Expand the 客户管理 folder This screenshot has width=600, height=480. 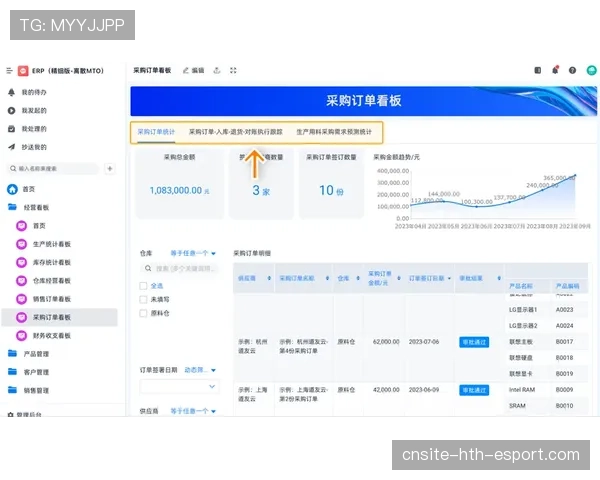coord(29,372)
